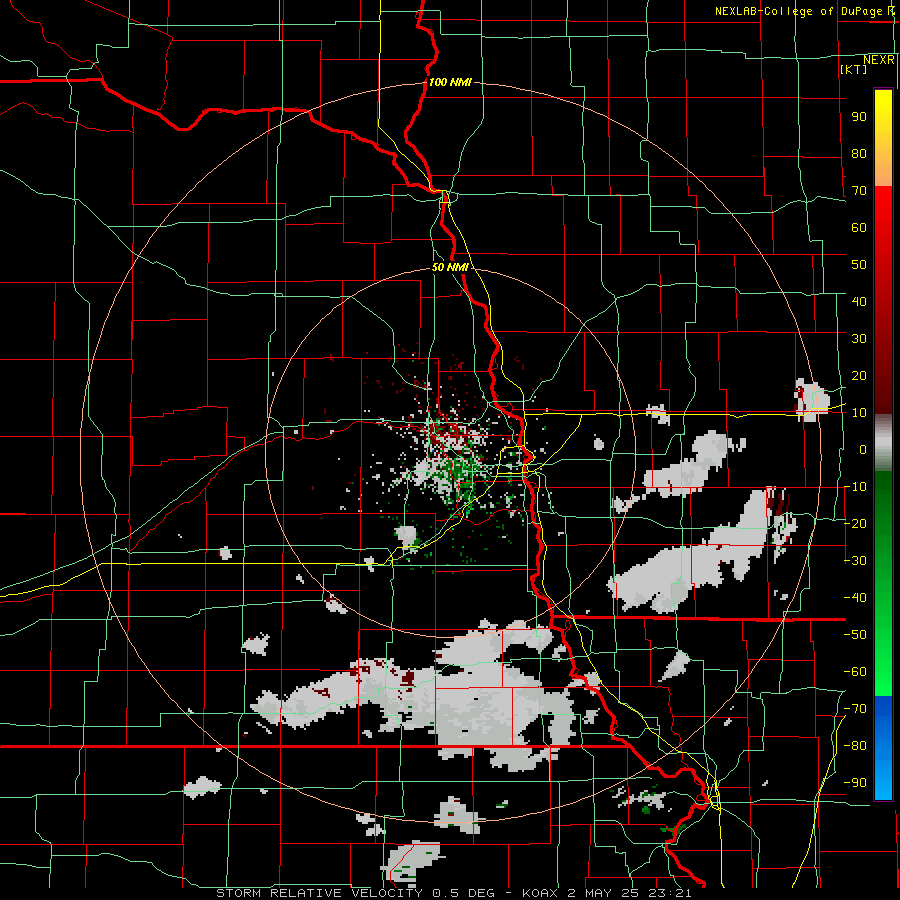Click the "-90" scale value
Viewport: 900px width, 900px height.
click(x=855, y=783)
